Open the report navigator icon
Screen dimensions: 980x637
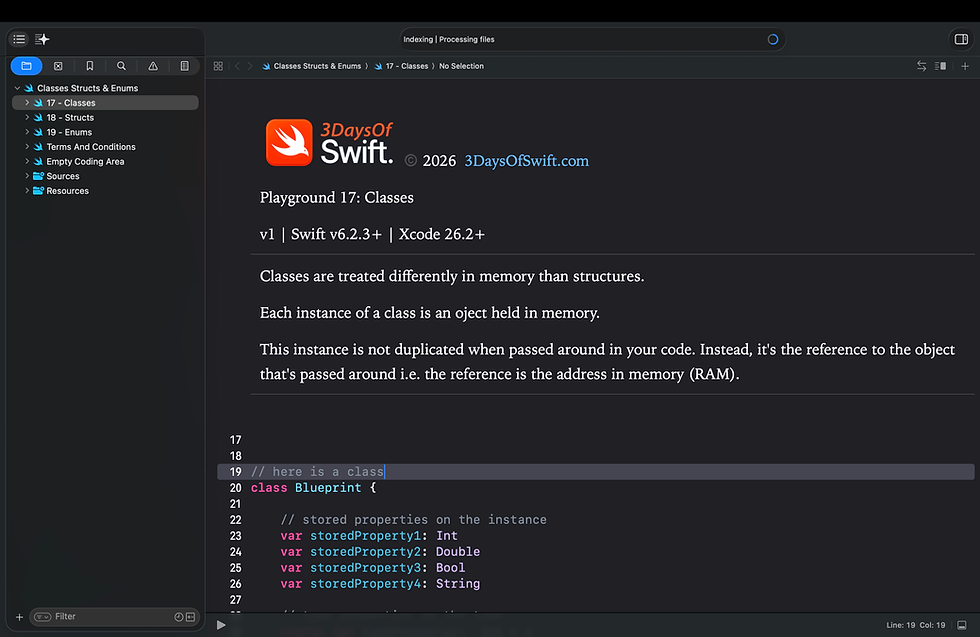click(x=184, y=66)
